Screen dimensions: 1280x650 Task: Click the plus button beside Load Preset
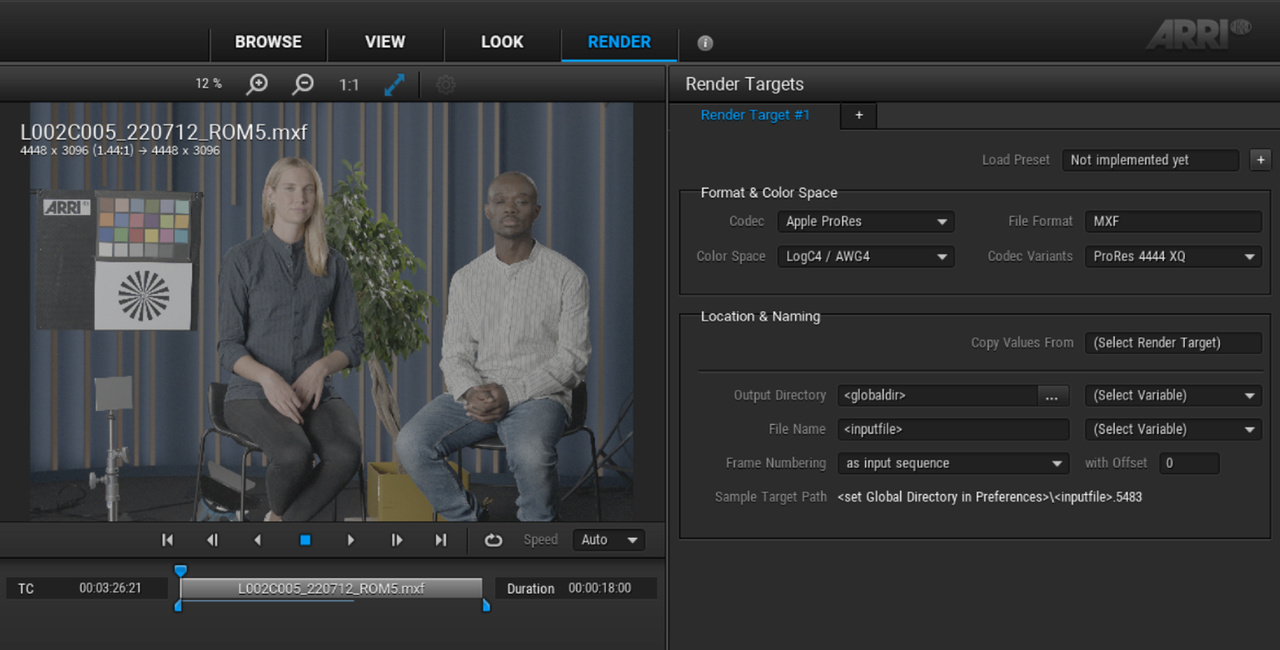pyautogui.click(x=1260, y=160)
